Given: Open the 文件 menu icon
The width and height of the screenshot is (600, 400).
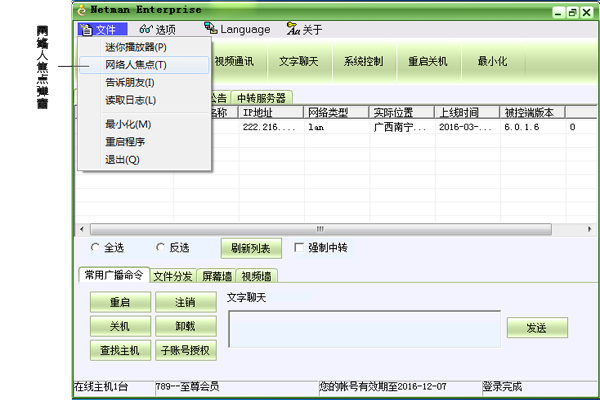Looking at the screenshot, I should pos(86,30).
